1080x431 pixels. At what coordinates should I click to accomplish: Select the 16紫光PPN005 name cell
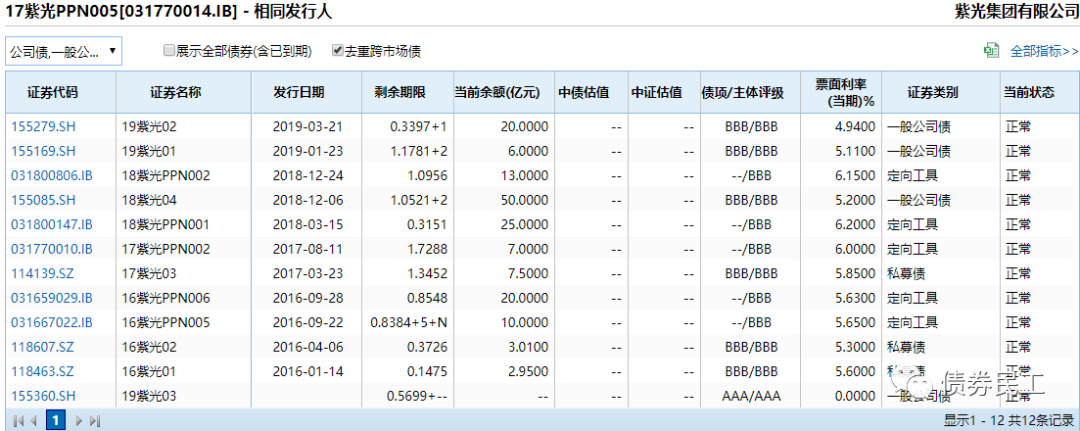point(184,322)
